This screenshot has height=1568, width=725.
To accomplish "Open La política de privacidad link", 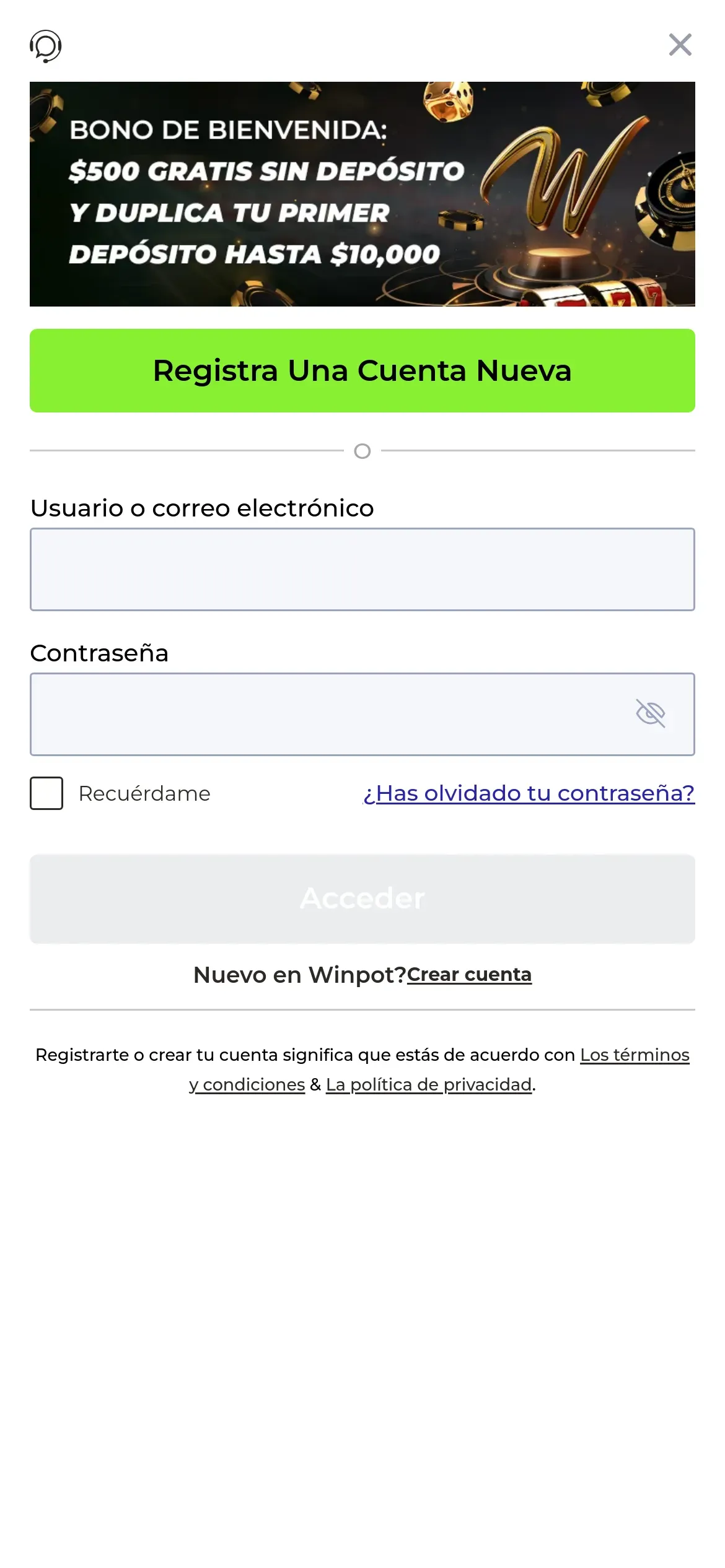I will pos(429,1084).
